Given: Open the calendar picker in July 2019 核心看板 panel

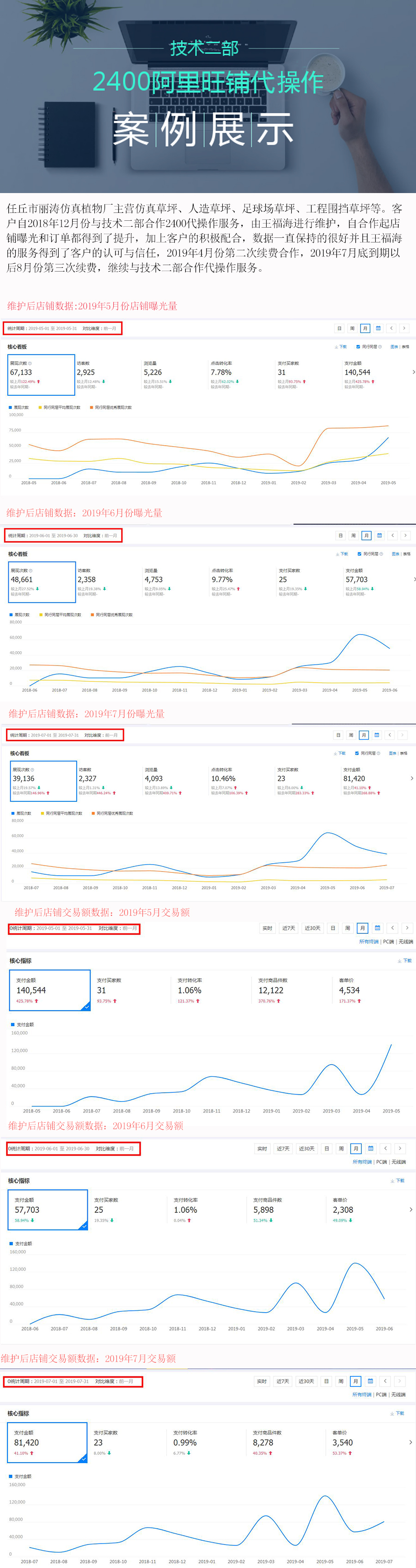Looking at the screenshot, I should click(x=376, y=735).
